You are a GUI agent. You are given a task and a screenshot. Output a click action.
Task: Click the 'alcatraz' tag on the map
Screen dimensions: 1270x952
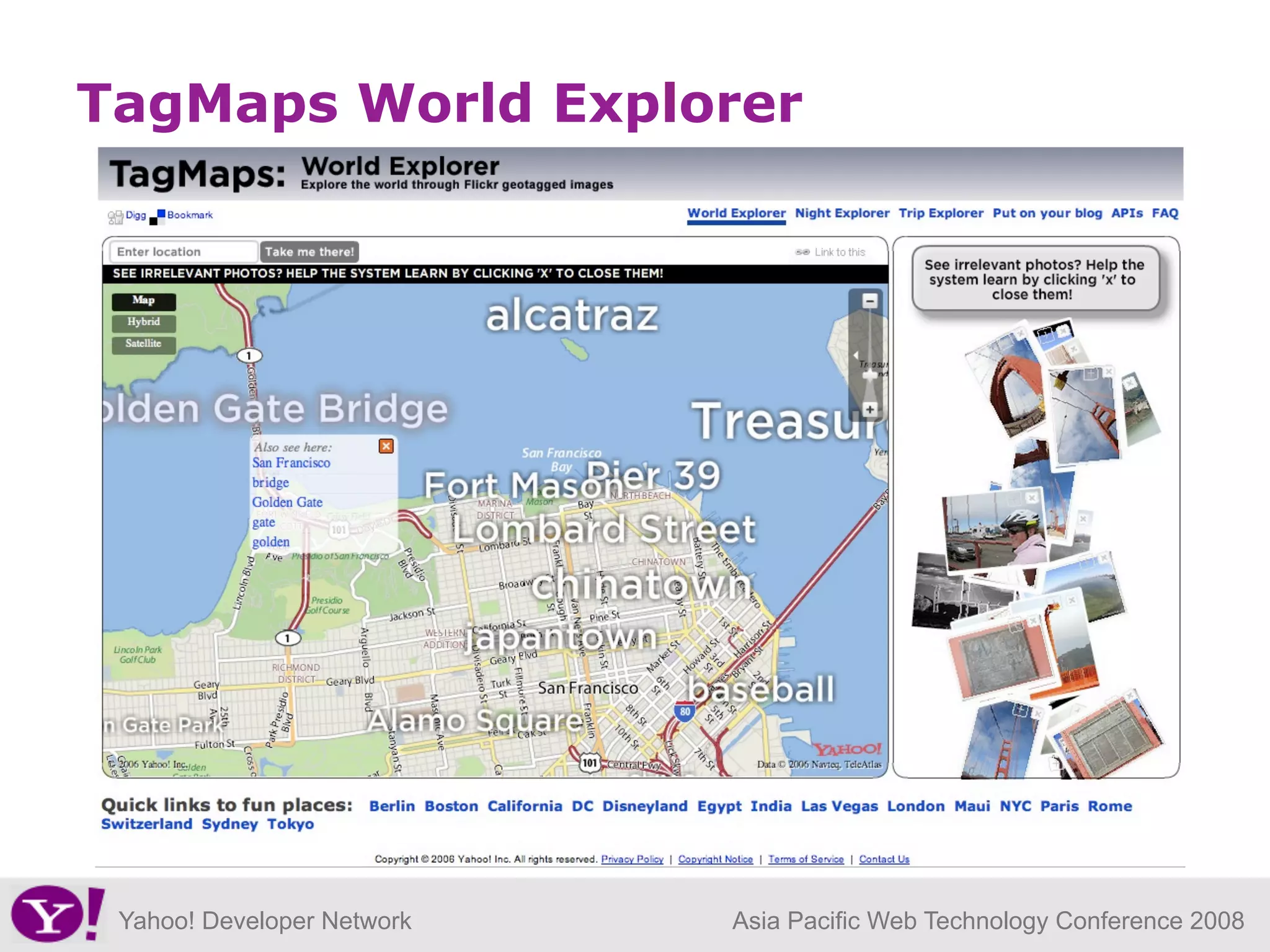(572, 316)
